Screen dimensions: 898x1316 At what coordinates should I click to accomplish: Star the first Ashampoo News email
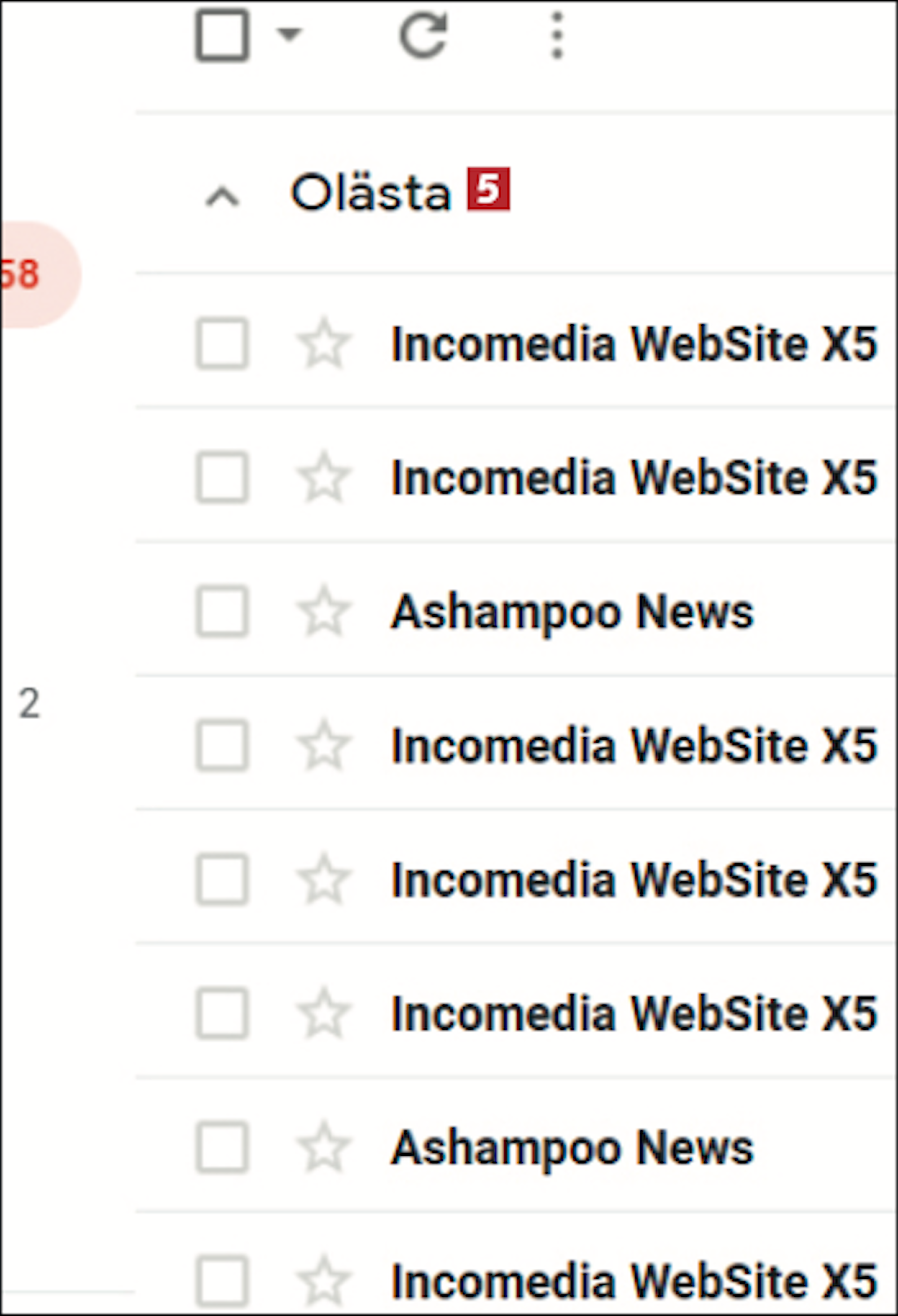(x=324, y=611)
